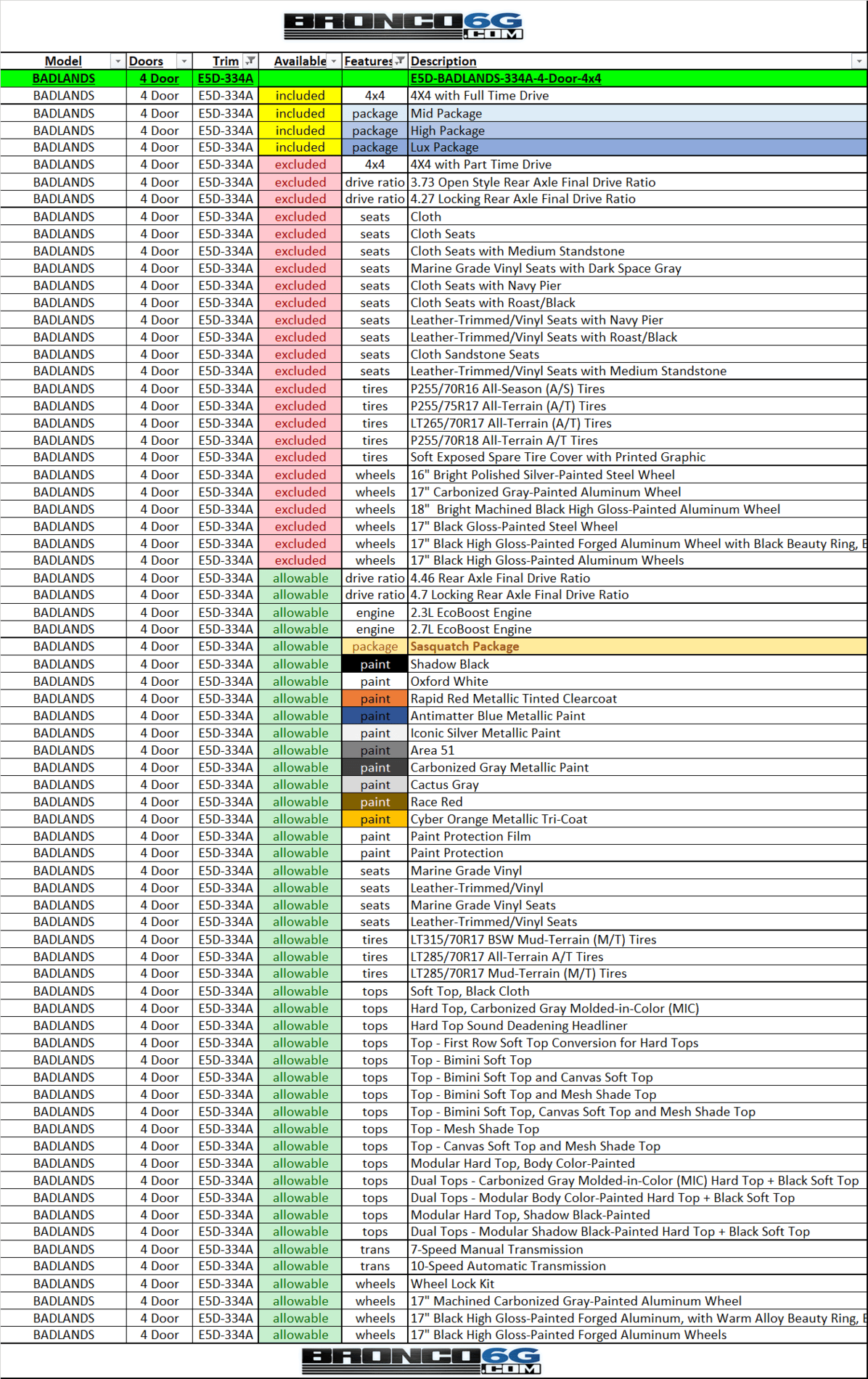
Task: Select Paint Protection Film cell
Action: pos(638,836)
